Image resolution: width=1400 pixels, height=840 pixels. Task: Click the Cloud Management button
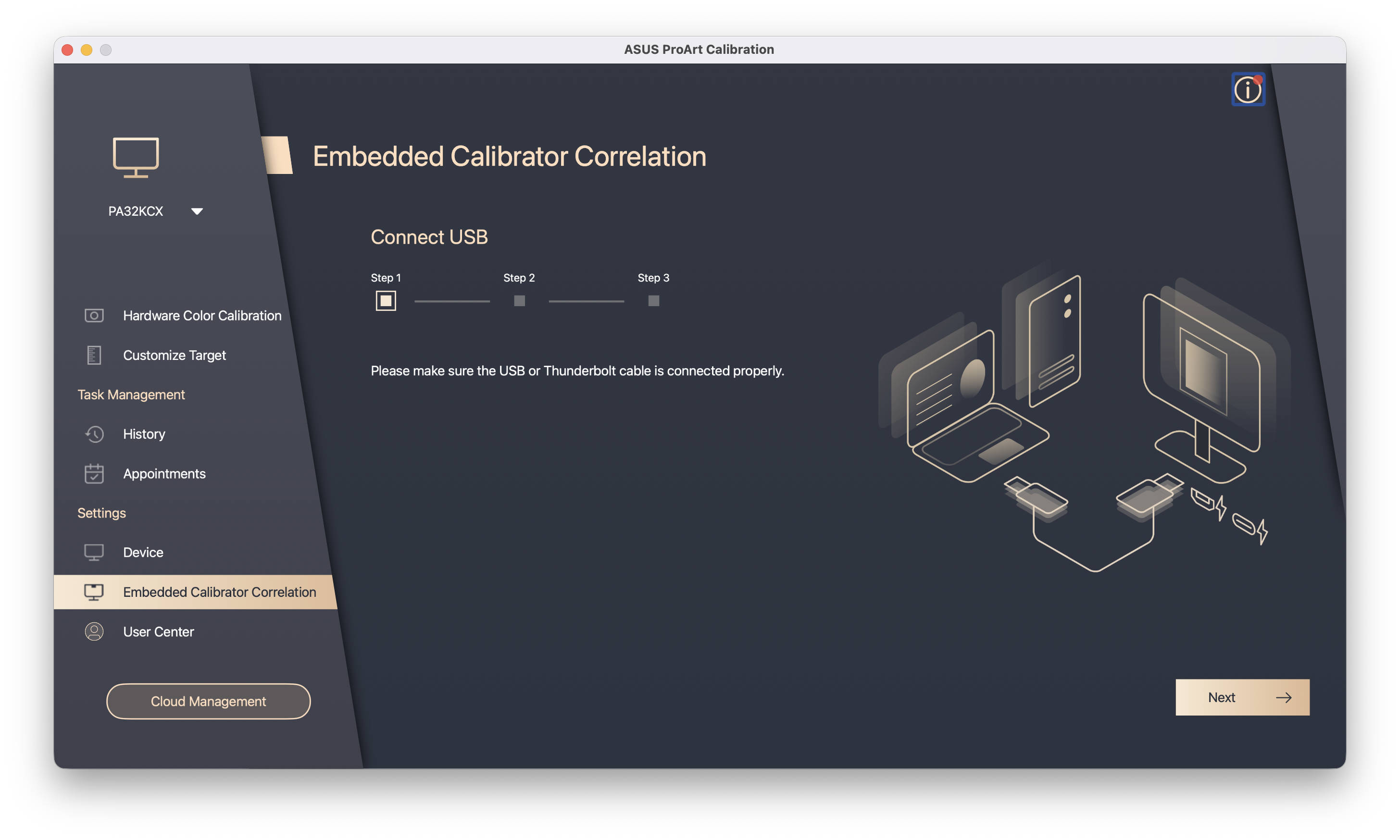(x=208, y=701)
